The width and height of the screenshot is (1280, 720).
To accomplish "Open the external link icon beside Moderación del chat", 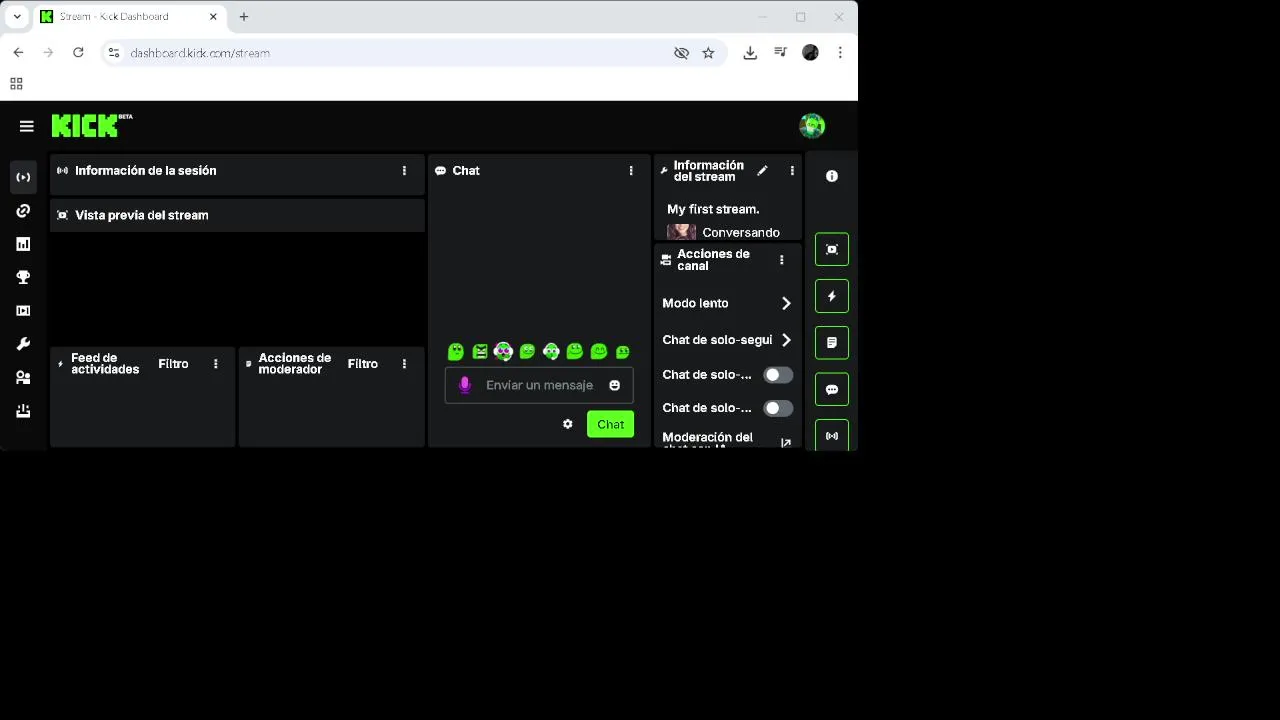I will [x=786, y=442].
